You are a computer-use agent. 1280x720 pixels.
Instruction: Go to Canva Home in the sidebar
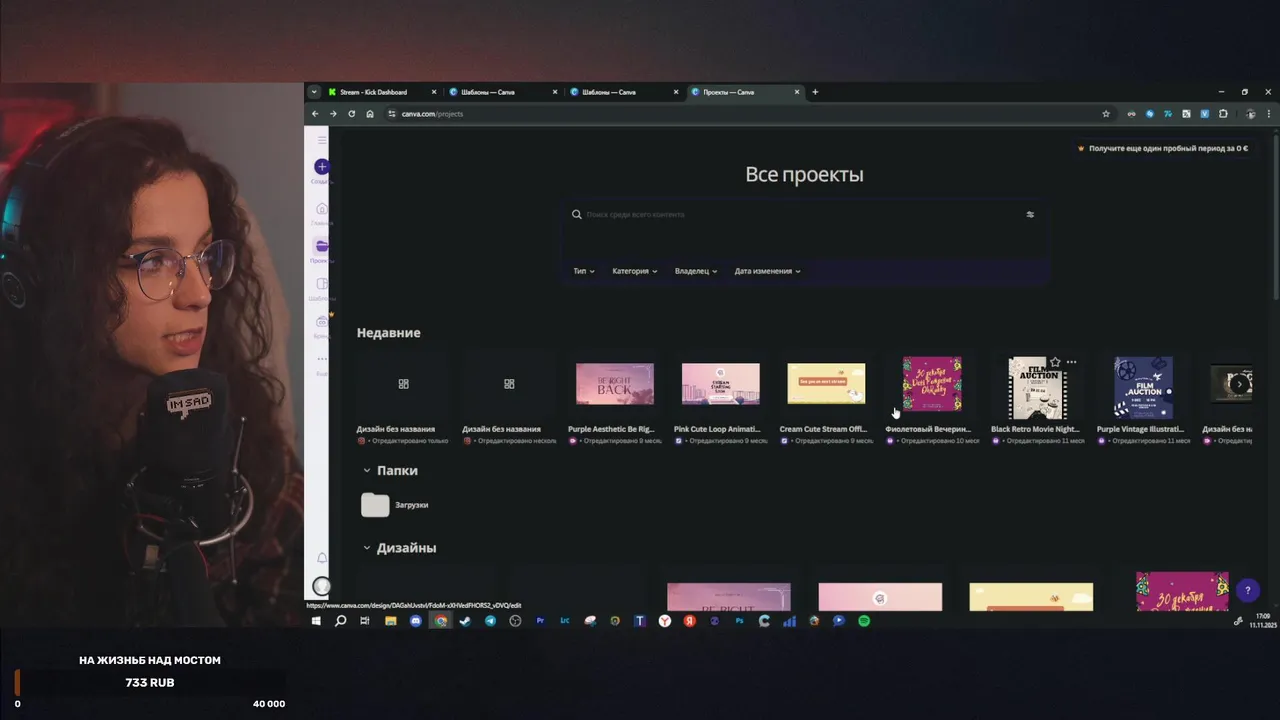[x=321, y=209]
